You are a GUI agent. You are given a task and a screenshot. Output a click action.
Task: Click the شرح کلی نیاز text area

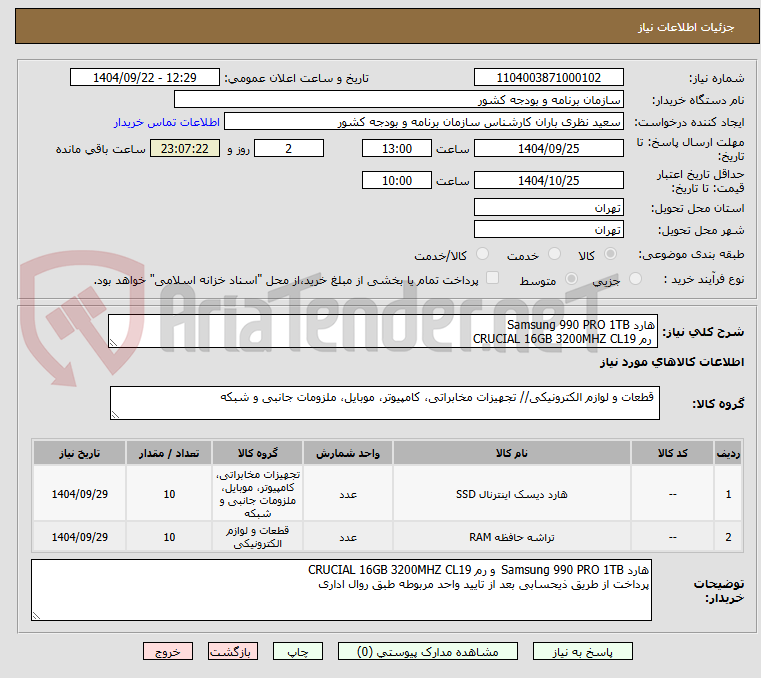coord(383,331)
